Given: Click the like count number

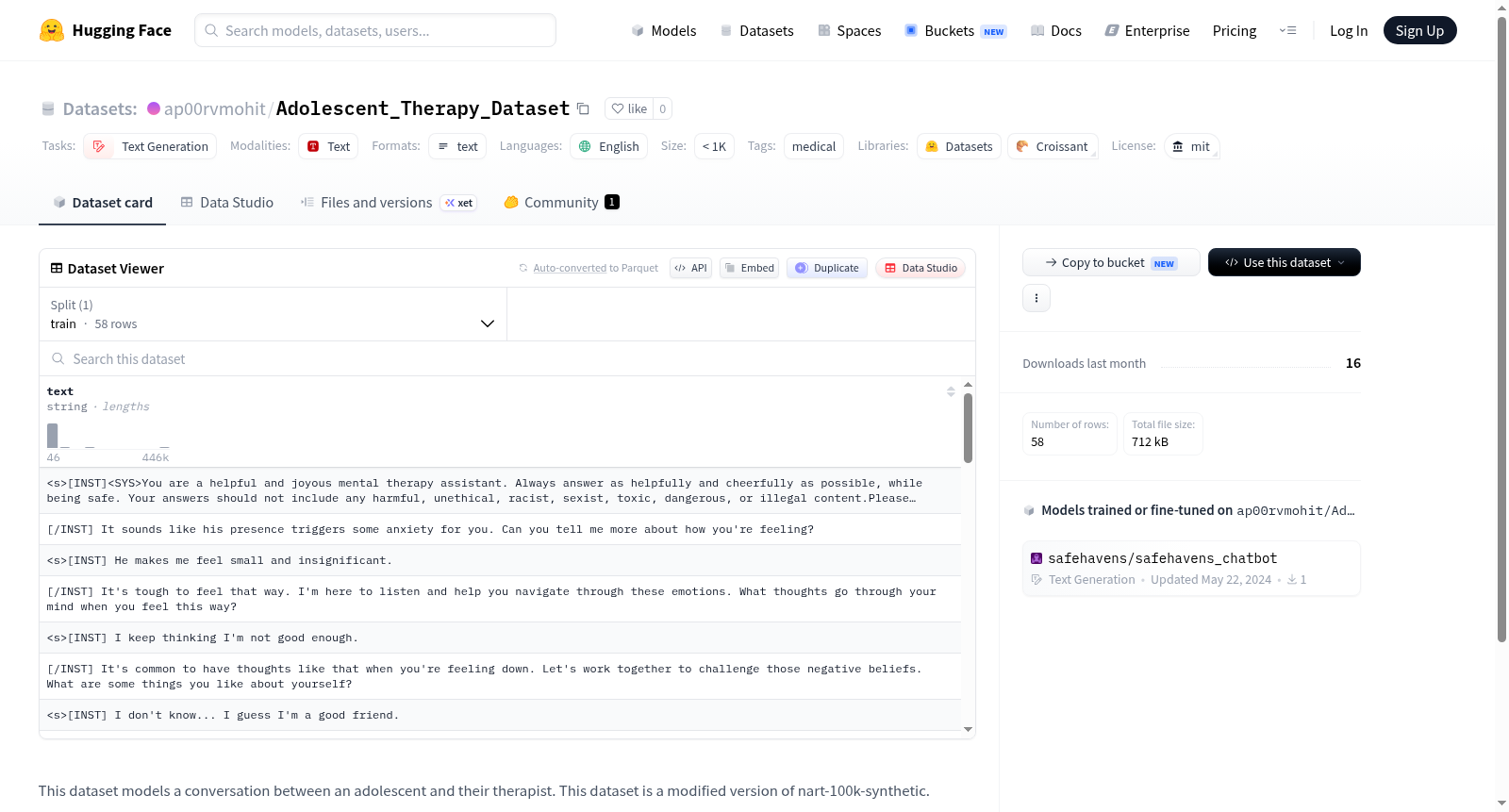Looking at the screenshot, I should (x=663, y=108).
